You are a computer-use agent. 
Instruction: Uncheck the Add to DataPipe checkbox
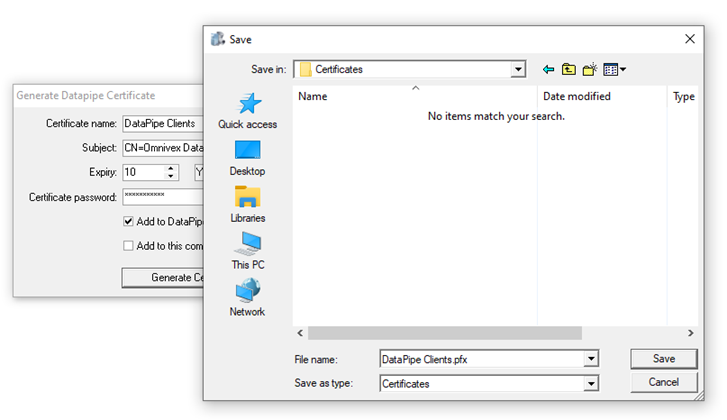pos(128,221)
